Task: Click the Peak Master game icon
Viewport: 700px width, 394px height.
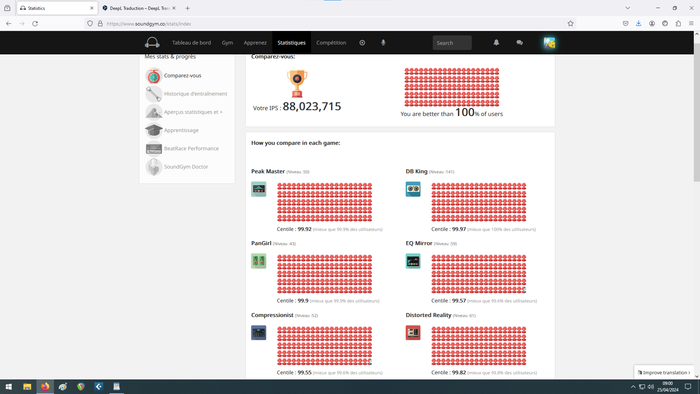Action: (x=258, y=189)
